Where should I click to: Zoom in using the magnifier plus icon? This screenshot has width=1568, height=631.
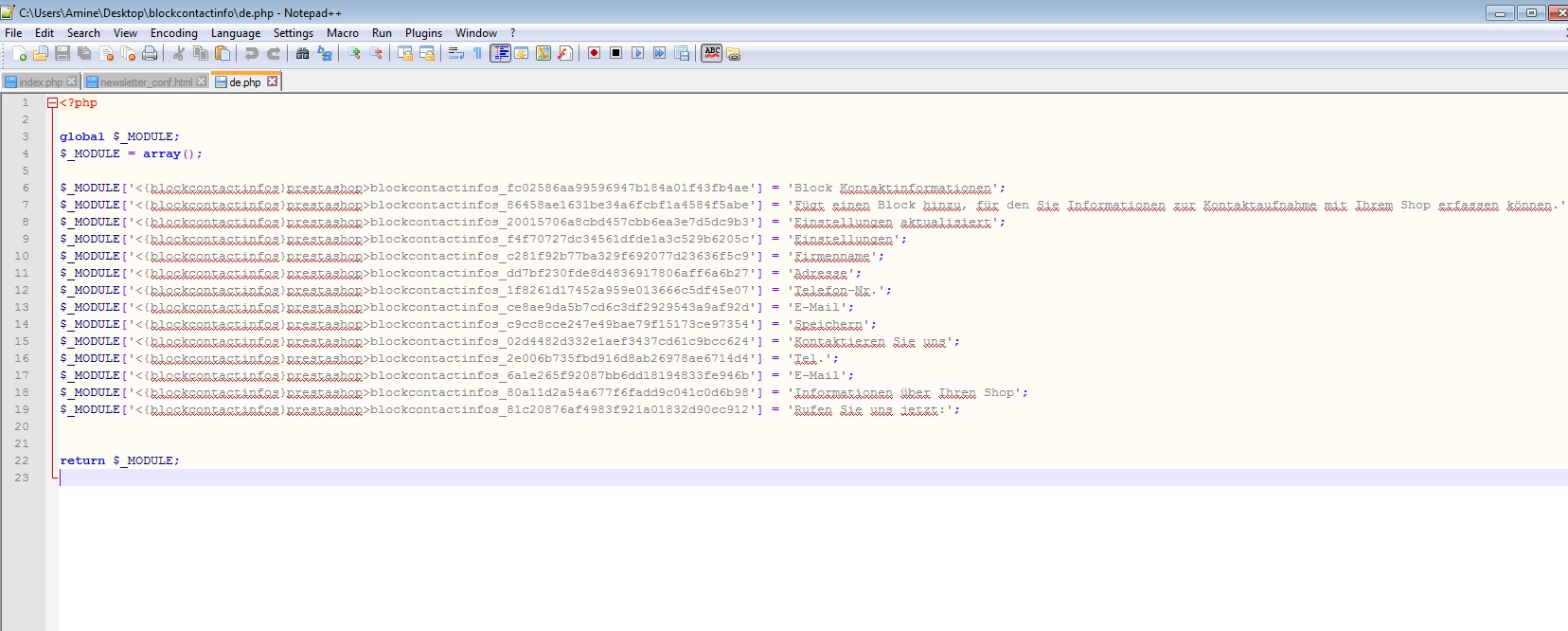(353, 54)
